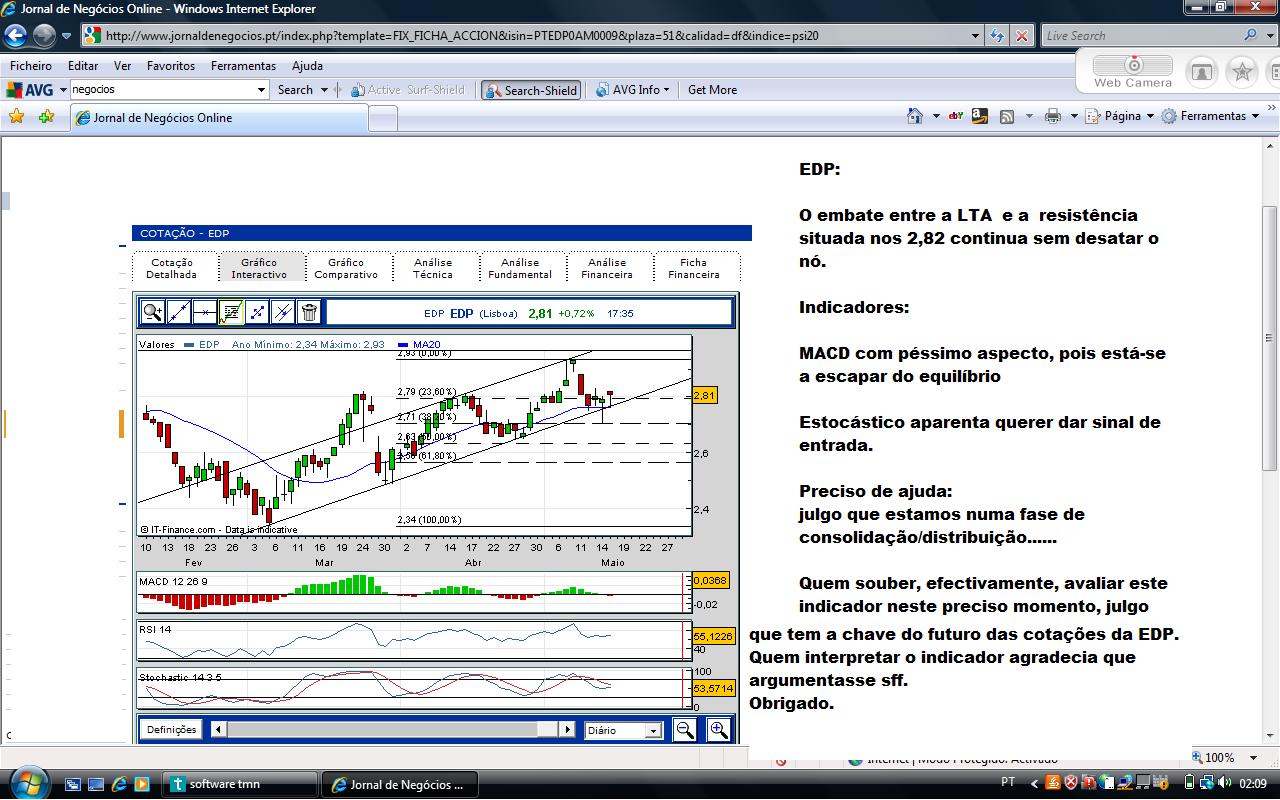The width and height of the screenshot is (1280, 800).
Task: Refresh the page with reload icon
Action: (997, 36)
